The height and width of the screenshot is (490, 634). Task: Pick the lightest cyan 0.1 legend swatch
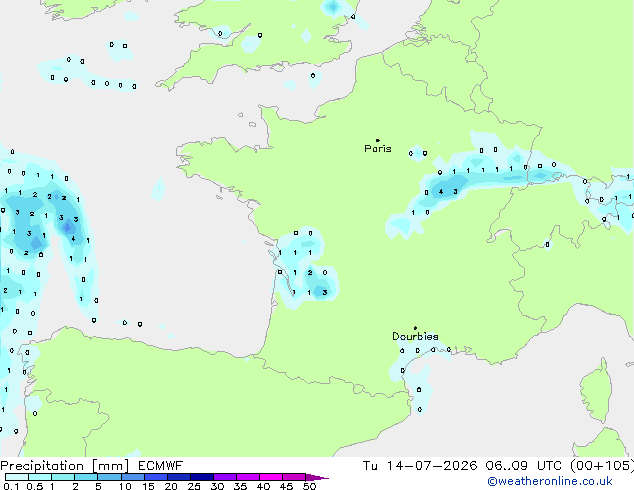pyautogui.click(x=17, y=477)
